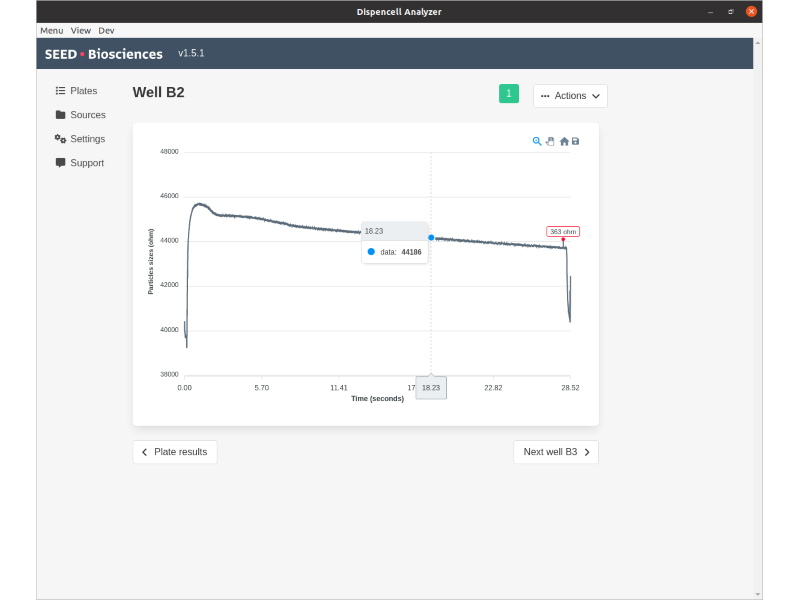Click the version v1.5.1 text
800x600 pixels.
(x=191, y=53)
